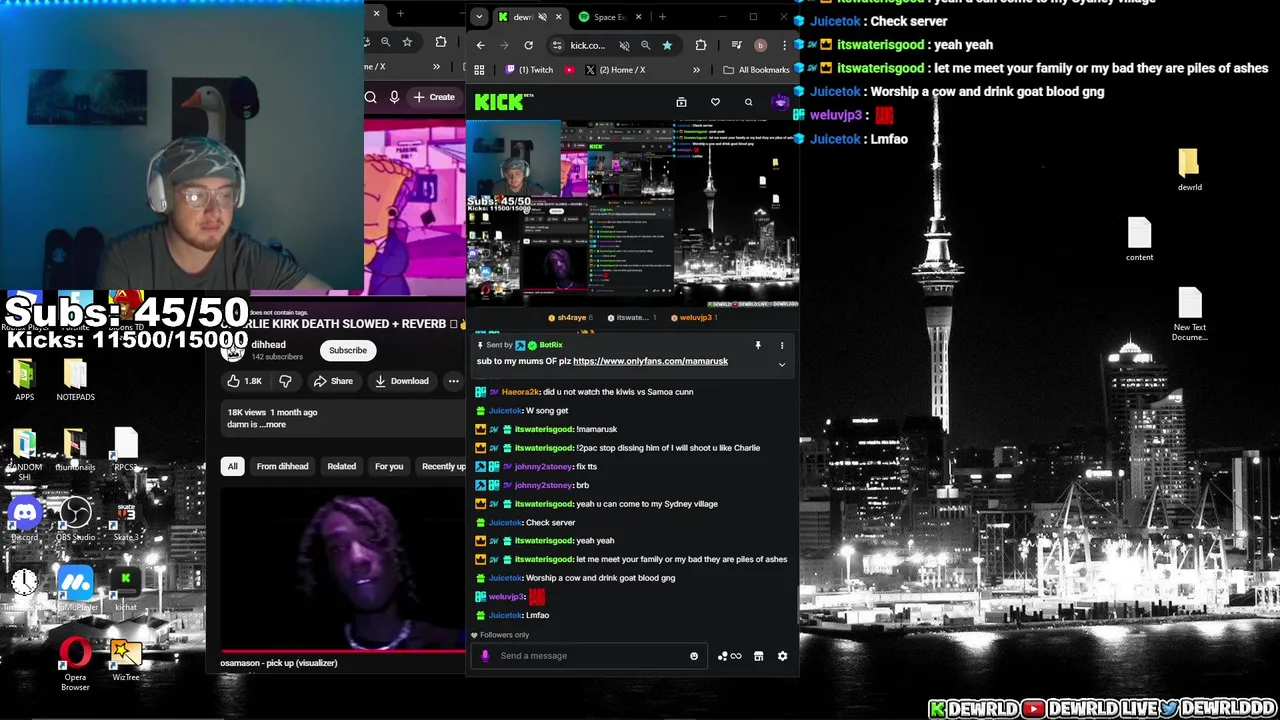Expand YouTube description with ...more
The image size is (1280, 720).
click(272, 424)
